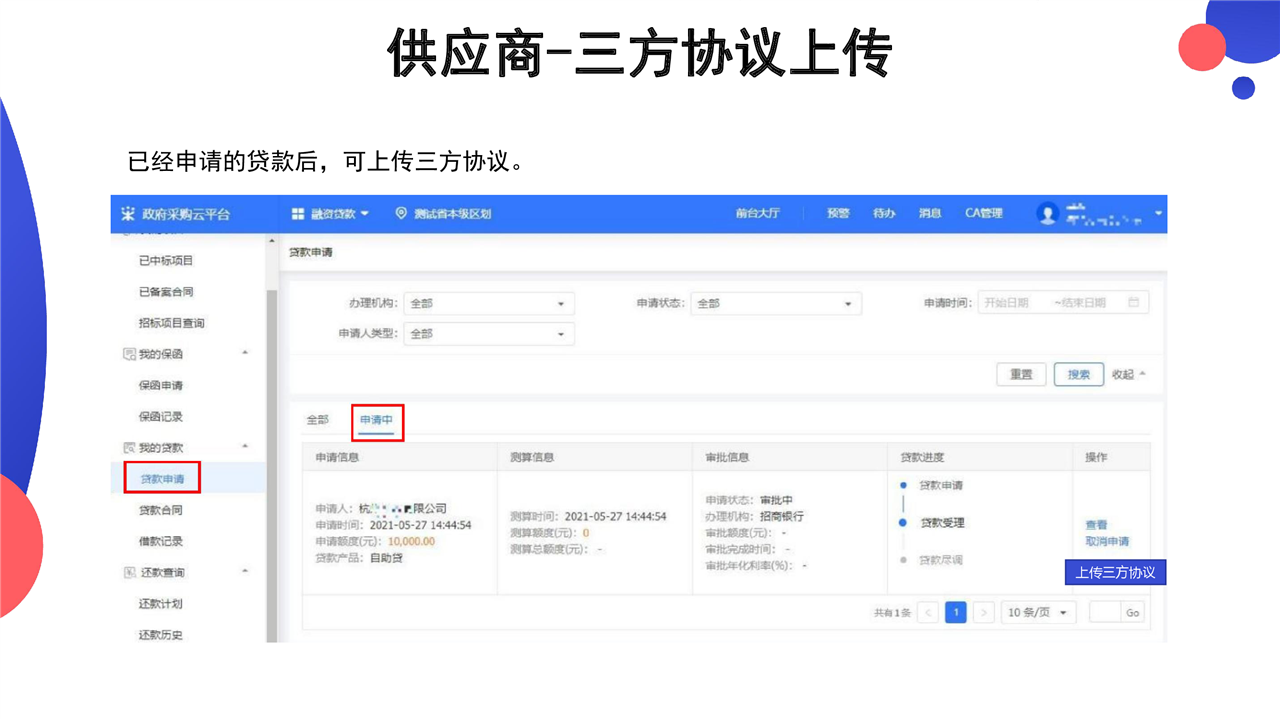Open the 办理机构 dropdown
1280x719 pixels.
488,303
